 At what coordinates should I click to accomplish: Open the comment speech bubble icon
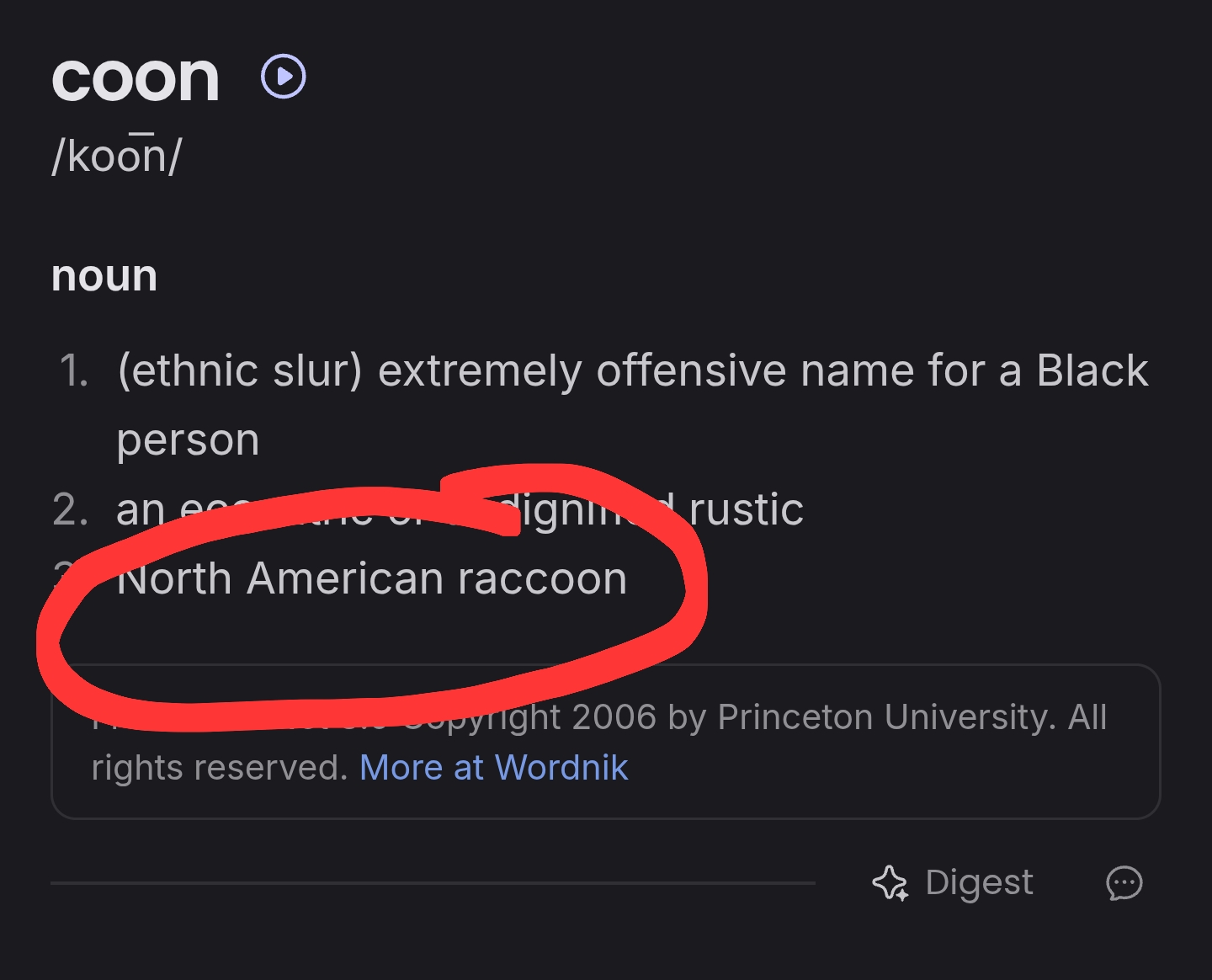[1124, 883]
